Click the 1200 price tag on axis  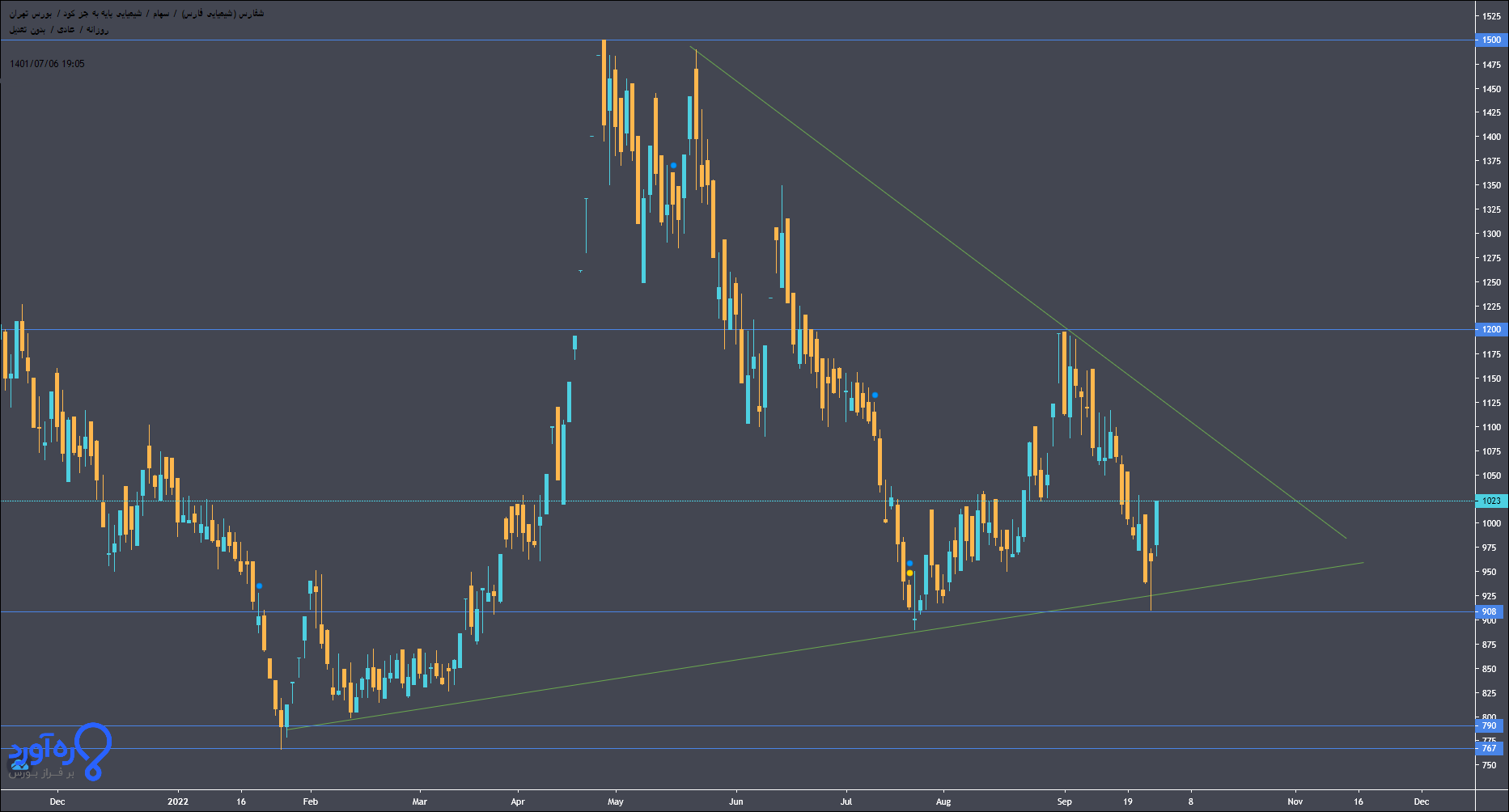[1490, 329]
